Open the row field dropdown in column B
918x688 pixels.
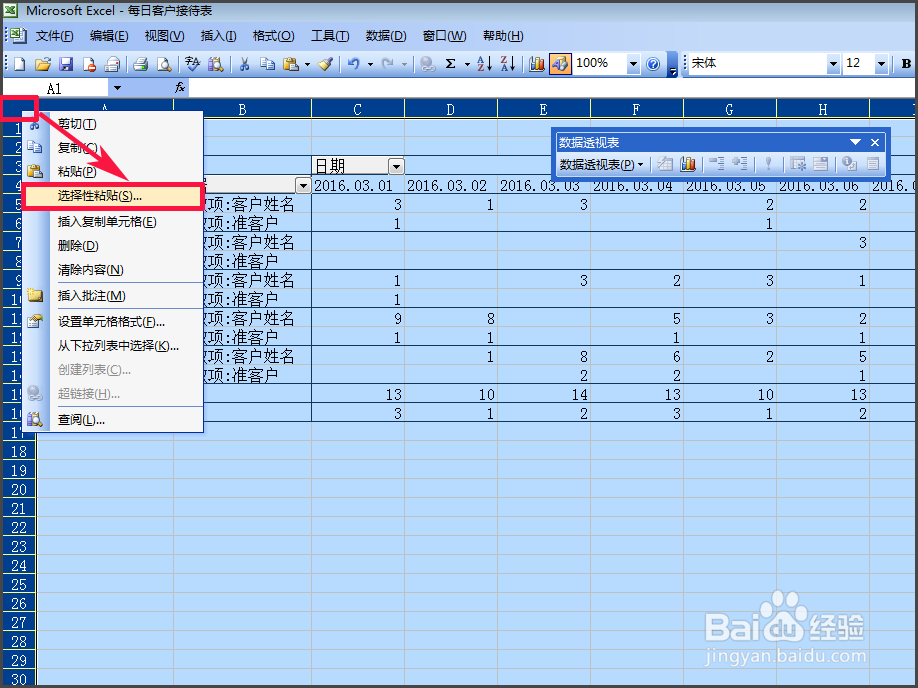303,186
